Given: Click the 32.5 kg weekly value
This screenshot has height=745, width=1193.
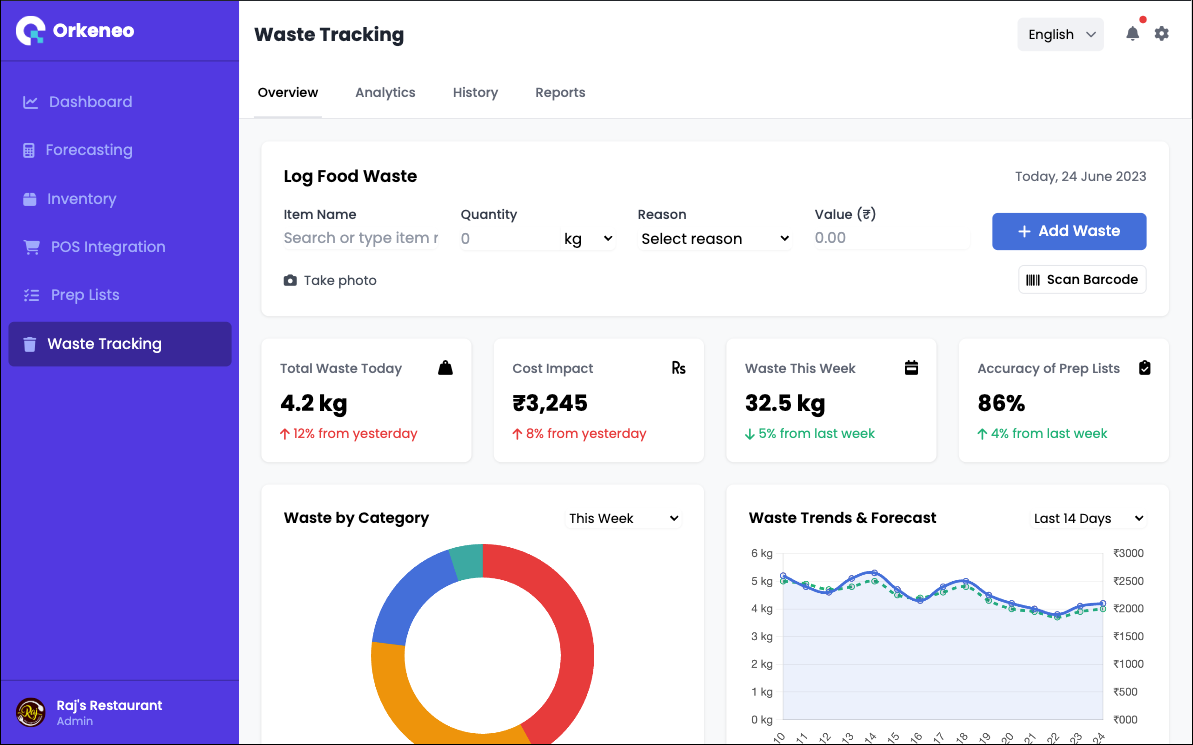Looking at the screenshot, I should pyautogui.click(x=785, y=403).
